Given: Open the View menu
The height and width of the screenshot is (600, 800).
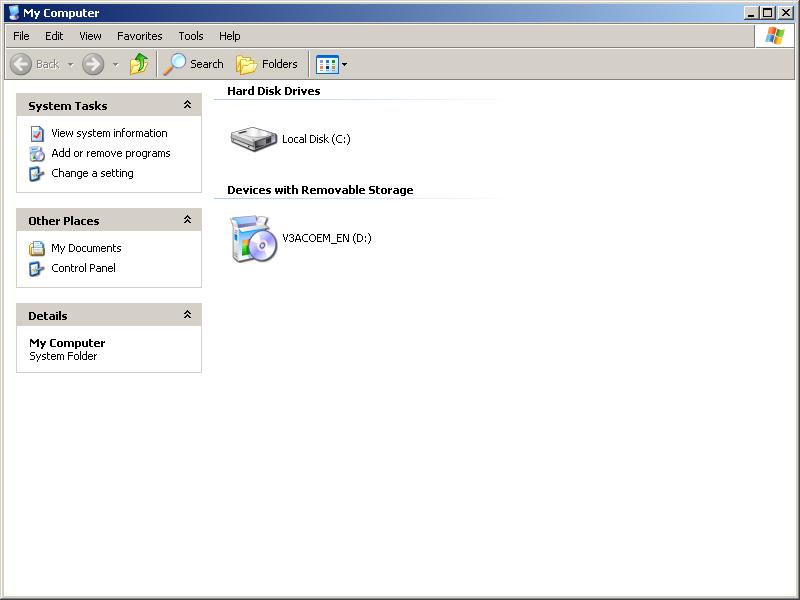Looking at the screenshot, I should 90,35.
